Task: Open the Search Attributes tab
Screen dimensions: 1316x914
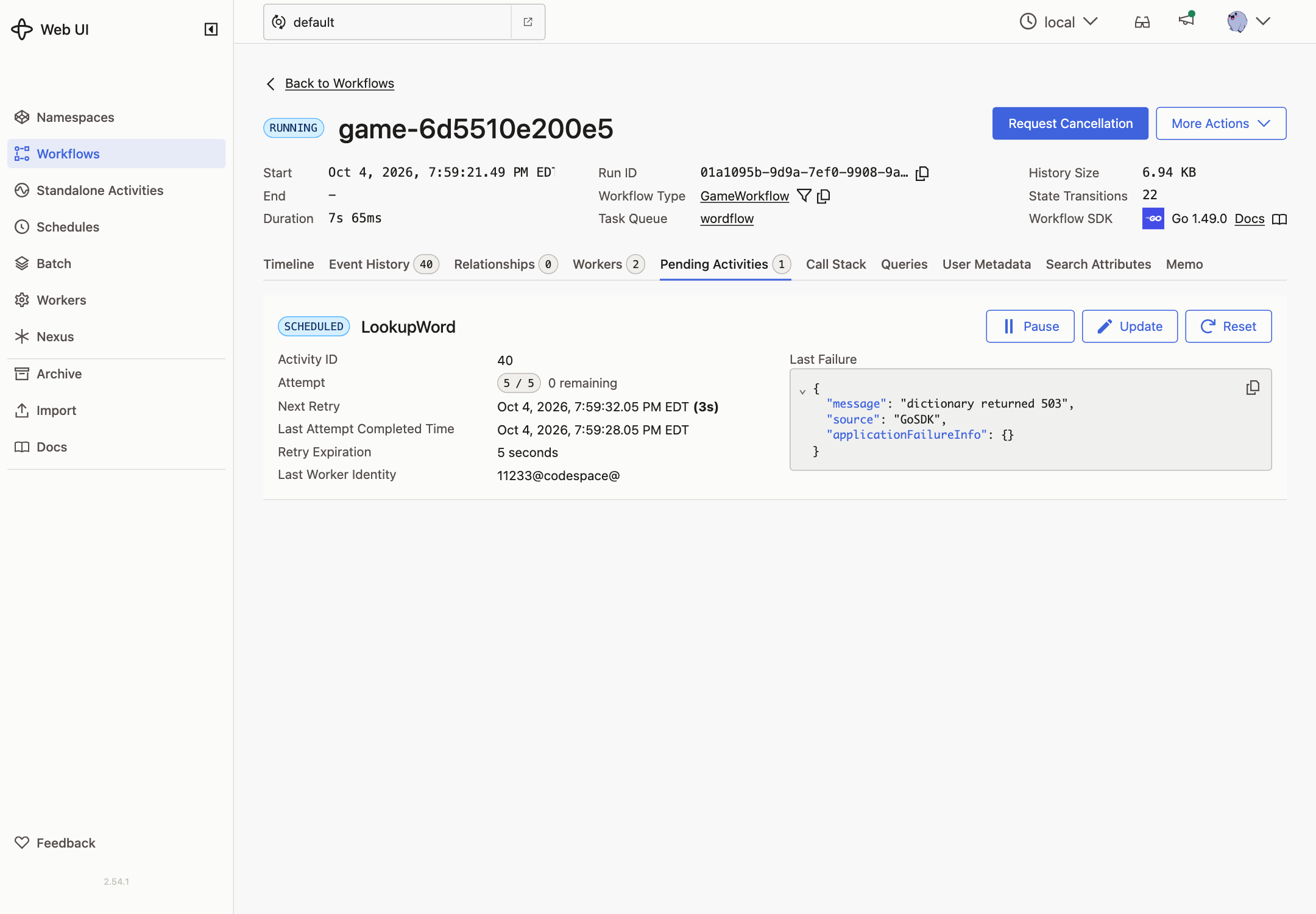Action: tap(1098, 264)
